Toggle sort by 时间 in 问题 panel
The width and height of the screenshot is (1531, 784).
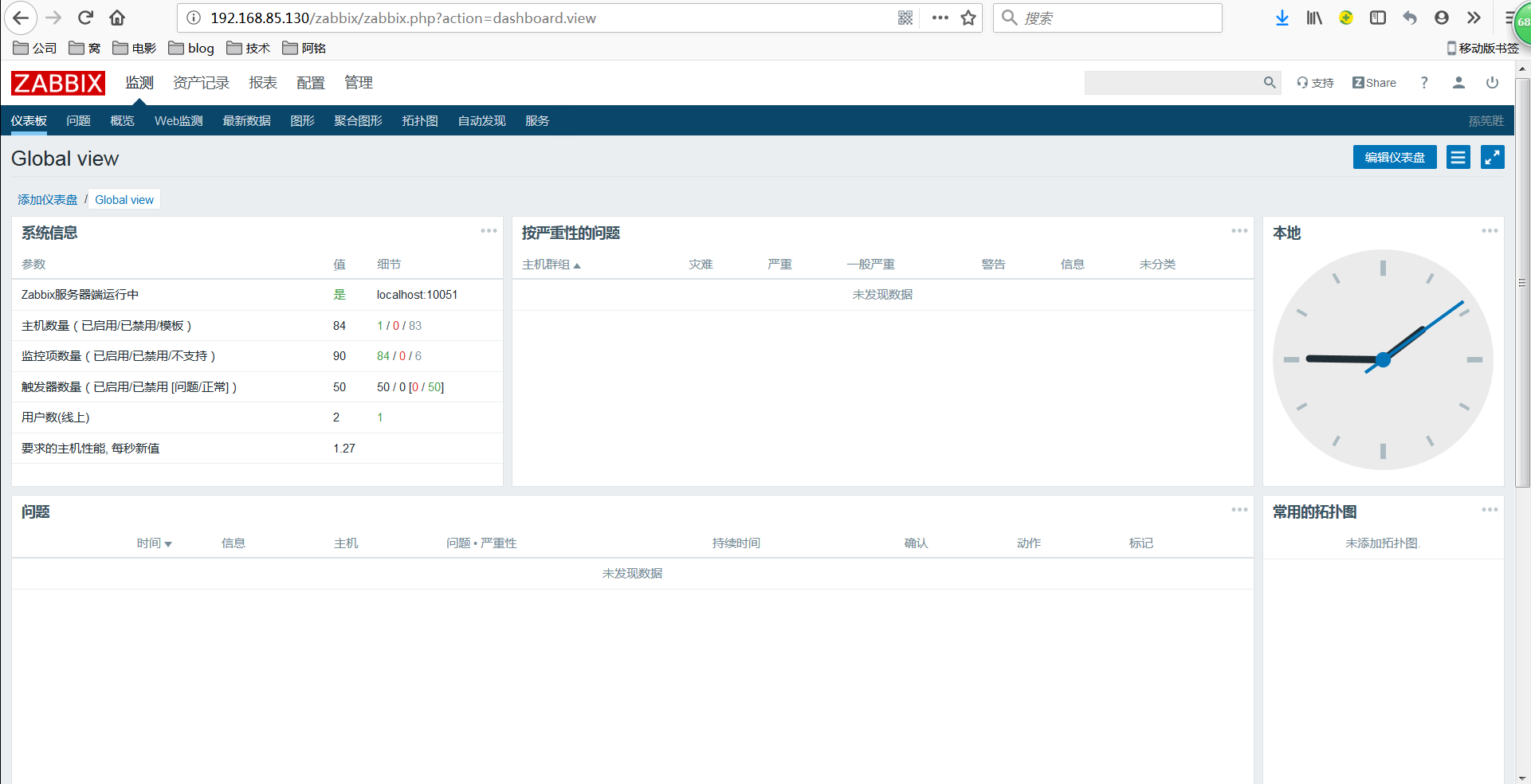pos(155,543)
